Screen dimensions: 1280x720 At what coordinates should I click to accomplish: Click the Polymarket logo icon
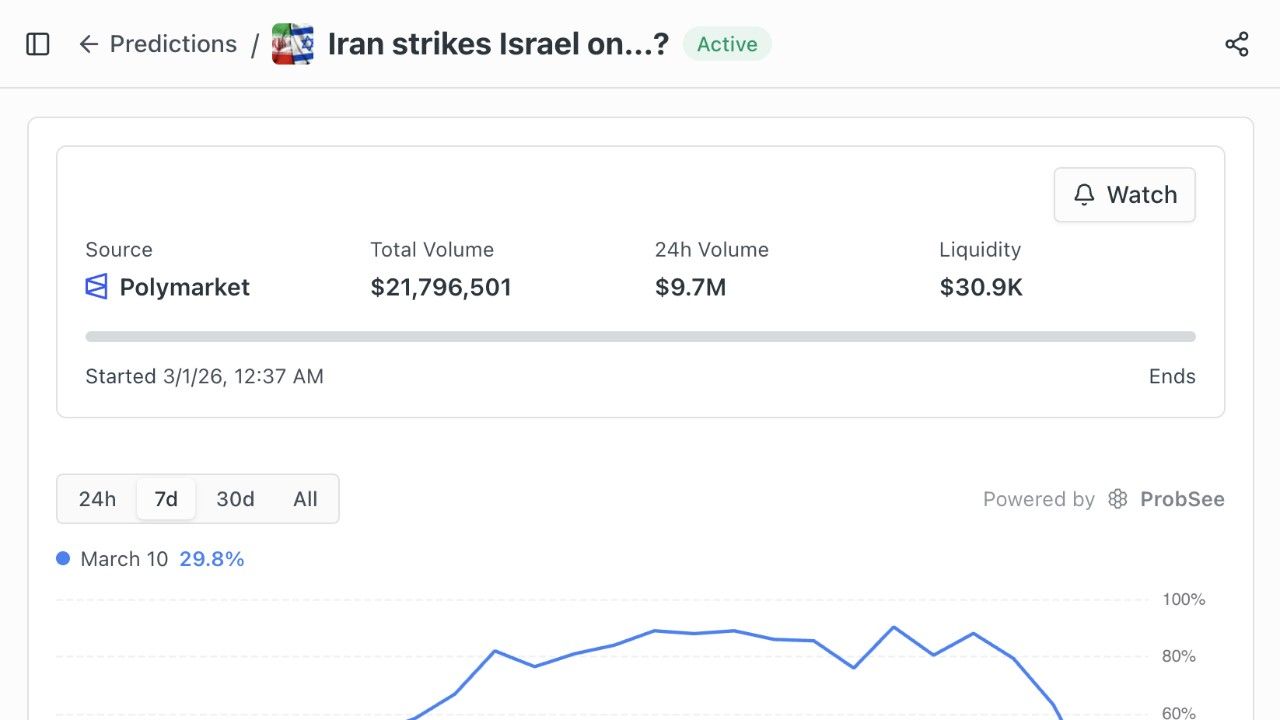tap(96, 287)
